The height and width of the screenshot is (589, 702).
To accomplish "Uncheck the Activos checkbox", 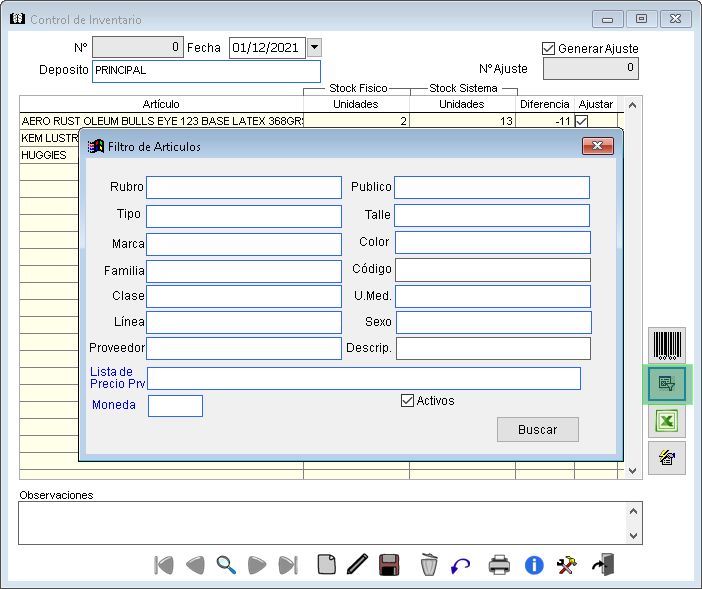I will [407, 401].
